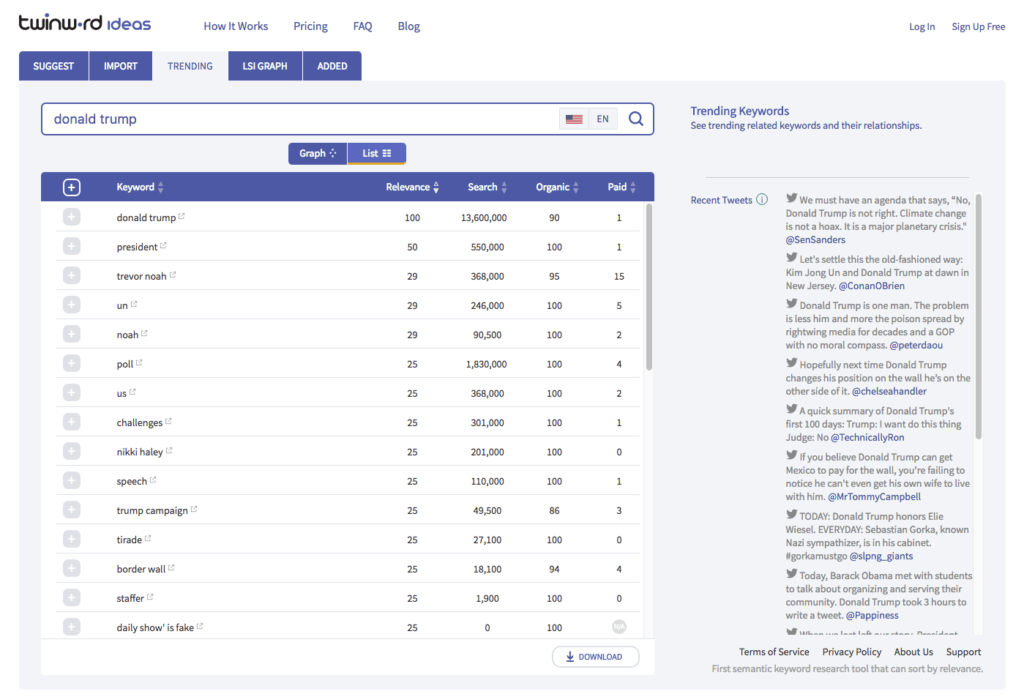Open the Privacy Policy link
Image resolution: width=1024 pixels, height=697 pixels.
(852, 652)
